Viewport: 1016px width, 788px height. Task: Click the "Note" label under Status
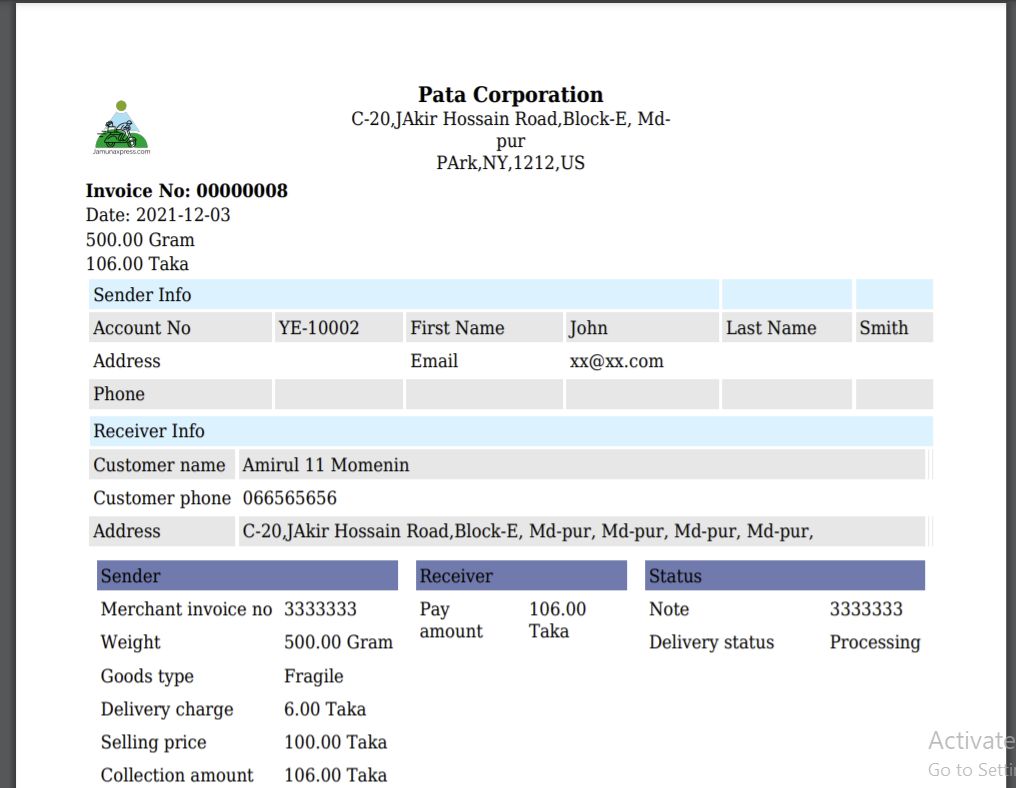tap(669, 609)
